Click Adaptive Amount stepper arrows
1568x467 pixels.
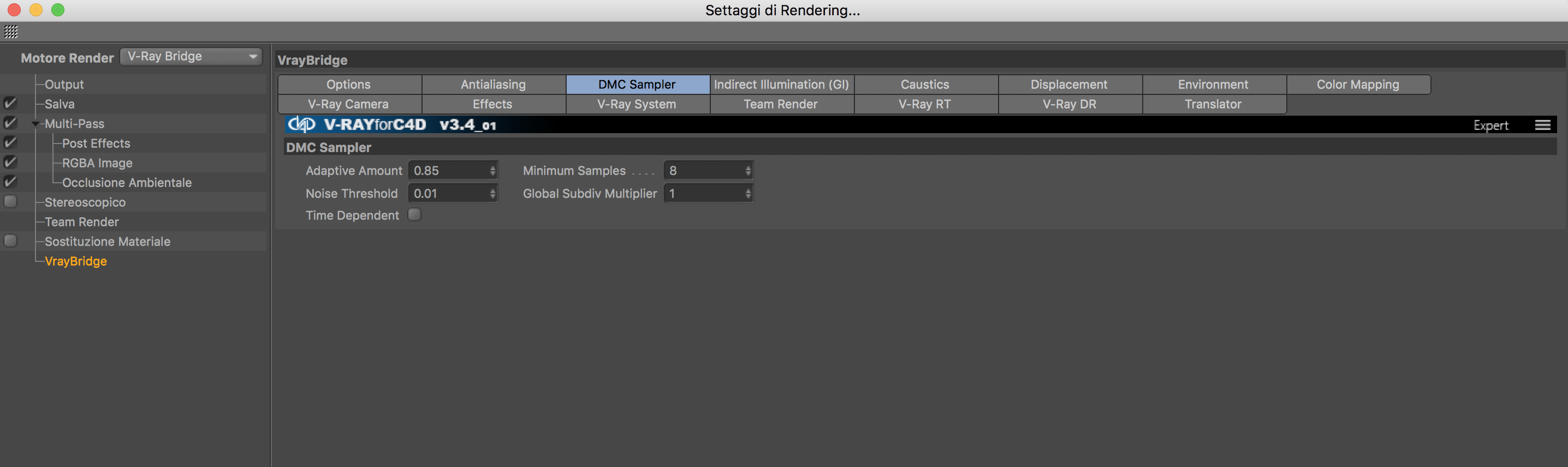pos(492,171)
